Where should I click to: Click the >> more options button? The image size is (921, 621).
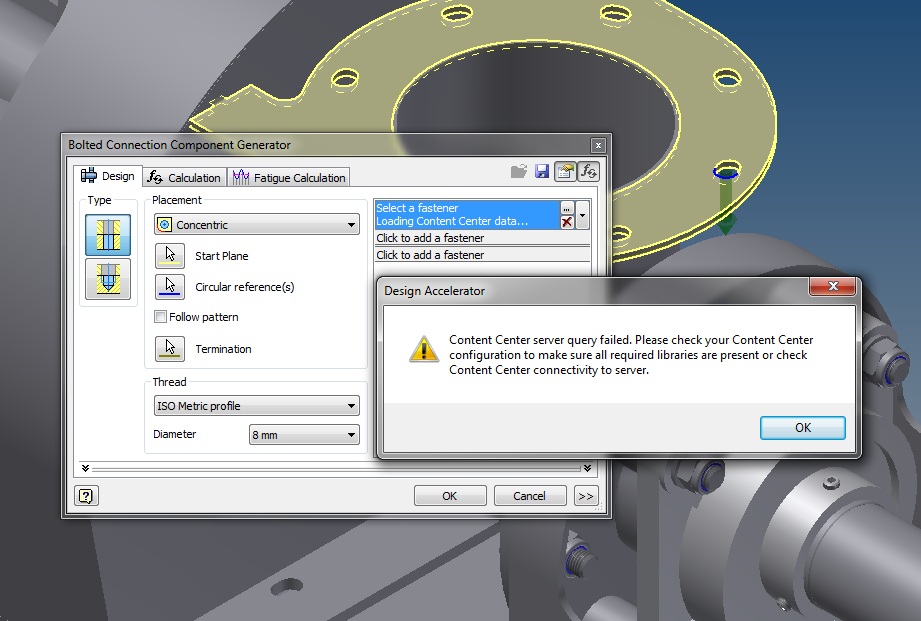tap(586, 496)
